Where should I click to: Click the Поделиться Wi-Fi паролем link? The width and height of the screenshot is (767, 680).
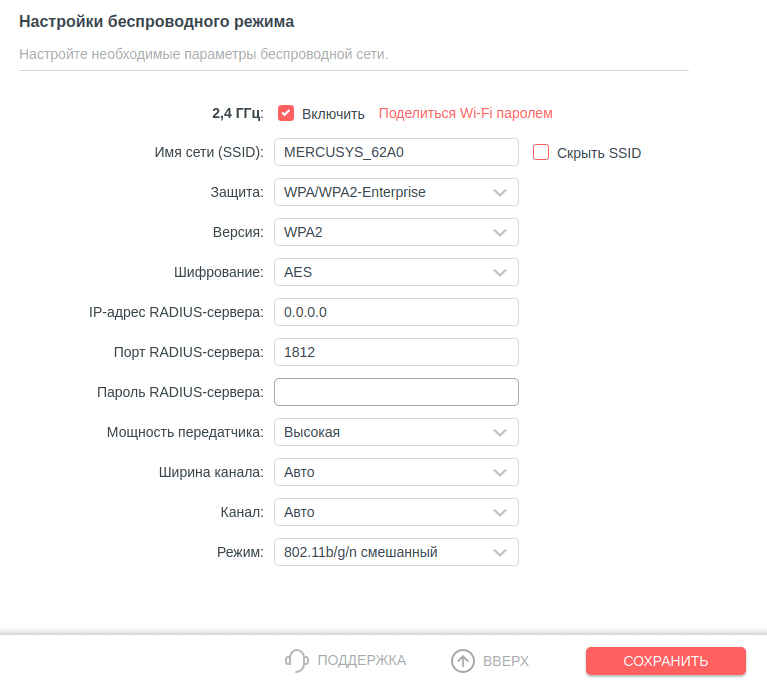pos(465,113)
